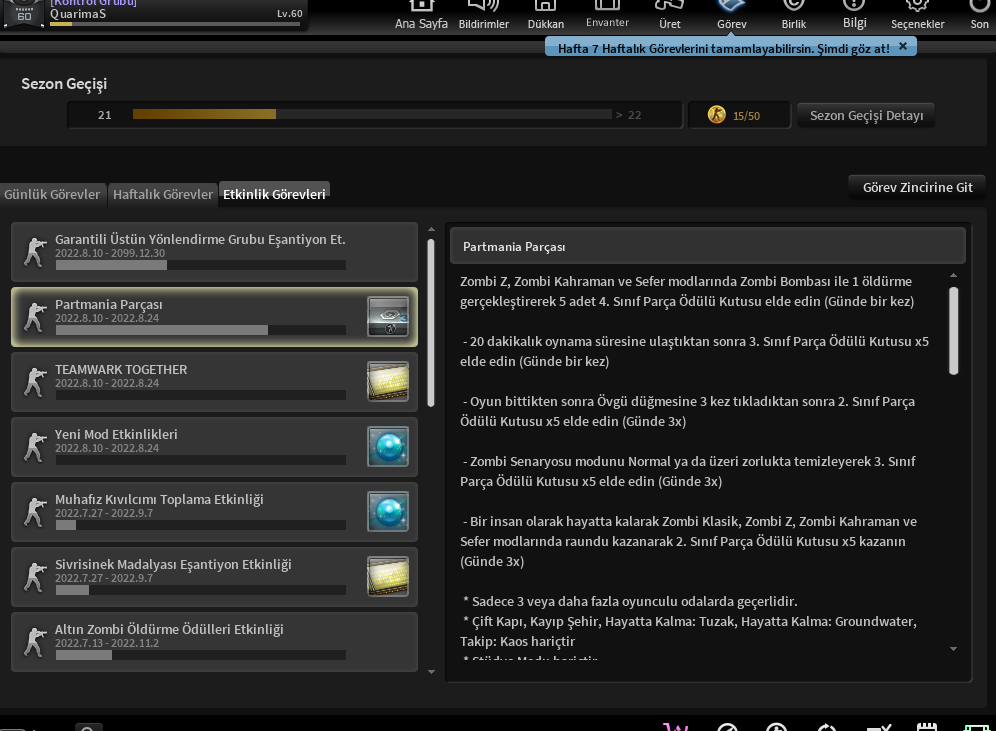
Task: Click the Muhafız Kıvılcımı orb reward icon
Action: 388,511
